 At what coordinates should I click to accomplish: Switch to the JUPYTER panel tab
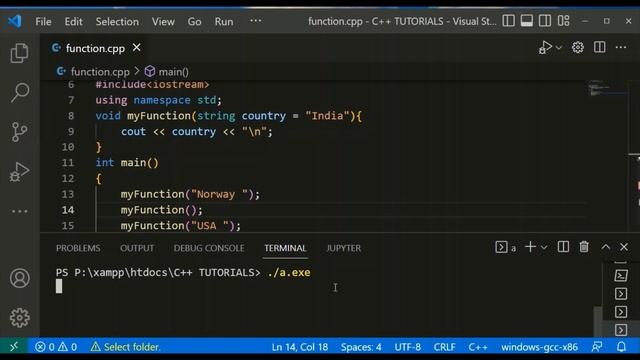tap(344, 248)
